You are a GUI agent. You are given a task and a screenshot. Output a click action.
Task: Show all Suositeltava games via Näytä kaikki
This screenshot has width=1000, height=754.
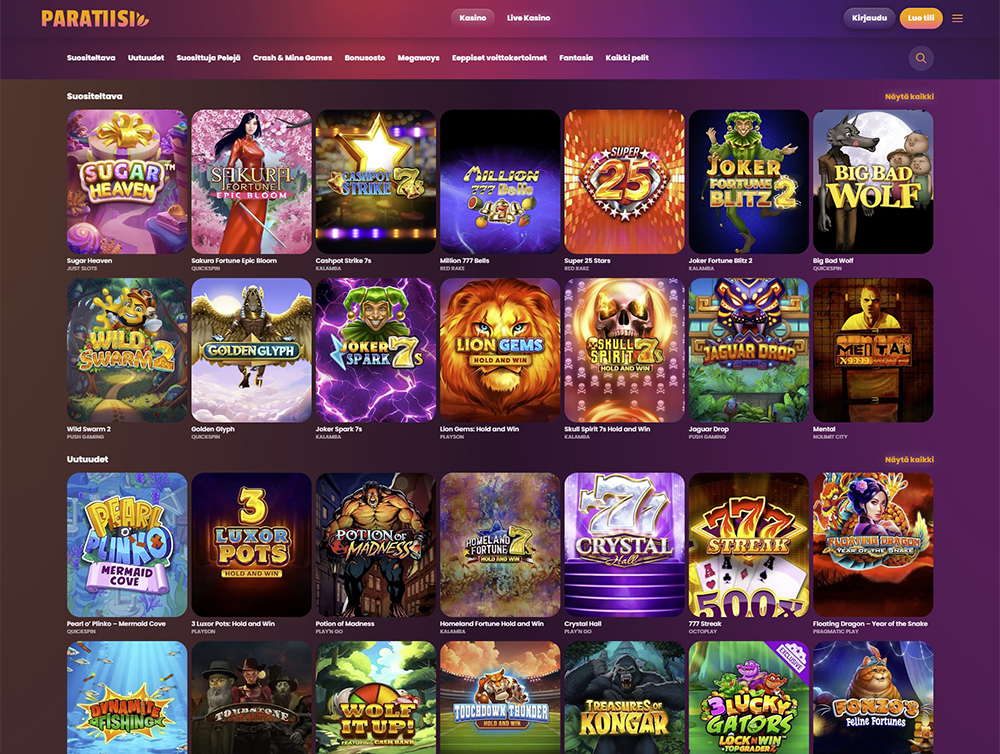point(909,96)
